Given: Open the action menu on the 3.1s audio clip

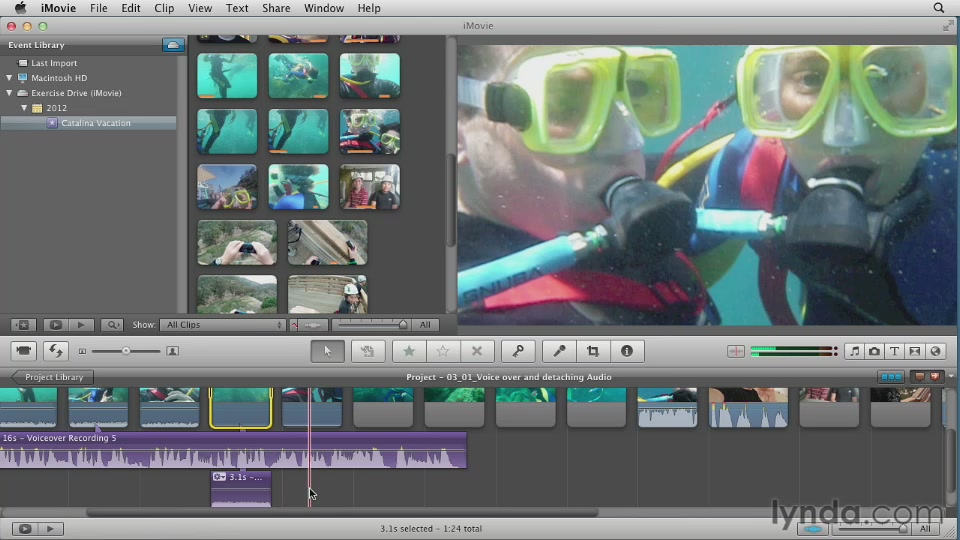Looking at the screenshot, I should tap(219, 477).
